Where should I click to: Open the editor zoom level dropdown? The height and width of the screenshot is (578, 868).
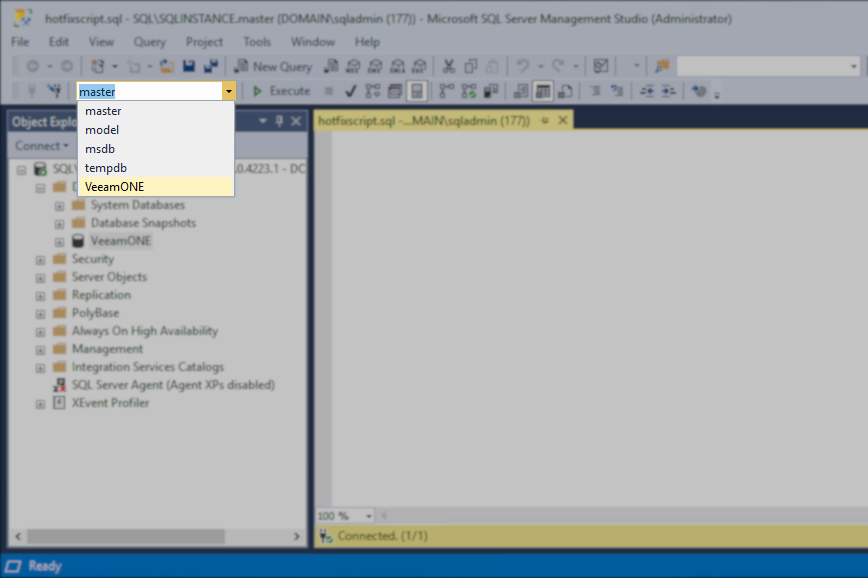[x=368, y=517]
